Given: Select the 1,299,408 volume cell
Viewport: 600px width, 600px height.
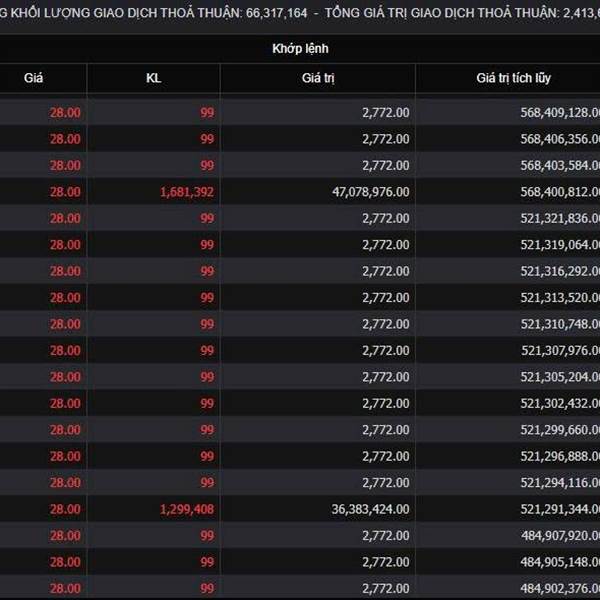Looking at the screenshot, I should pyautogui.click(x=187, y=509).
